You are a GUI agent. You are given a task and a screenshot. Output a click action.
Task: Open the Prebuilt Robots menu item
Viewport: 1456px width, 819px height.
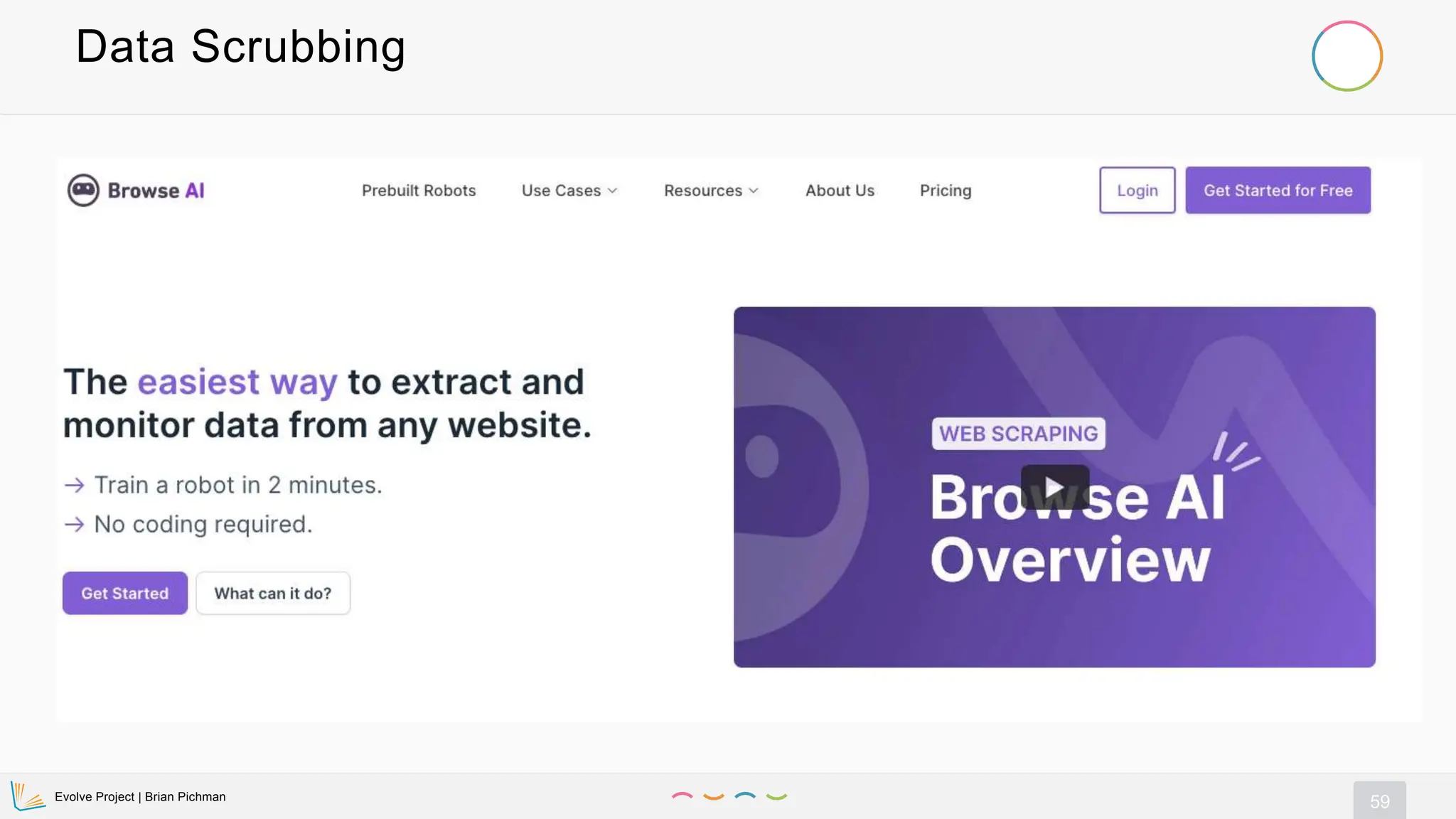(x=419, y=191)
